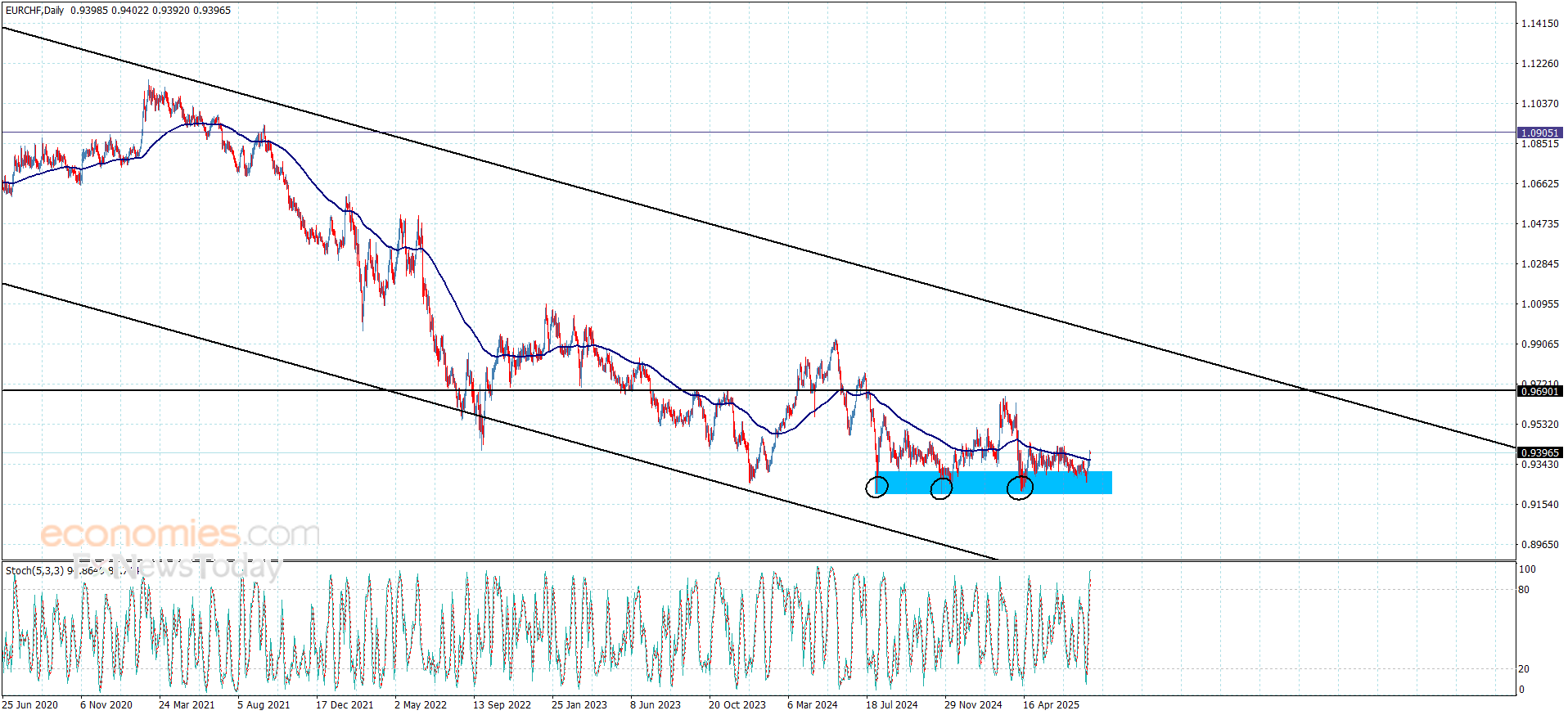Click the 1.08515 price axis label

coord(1539,144)
